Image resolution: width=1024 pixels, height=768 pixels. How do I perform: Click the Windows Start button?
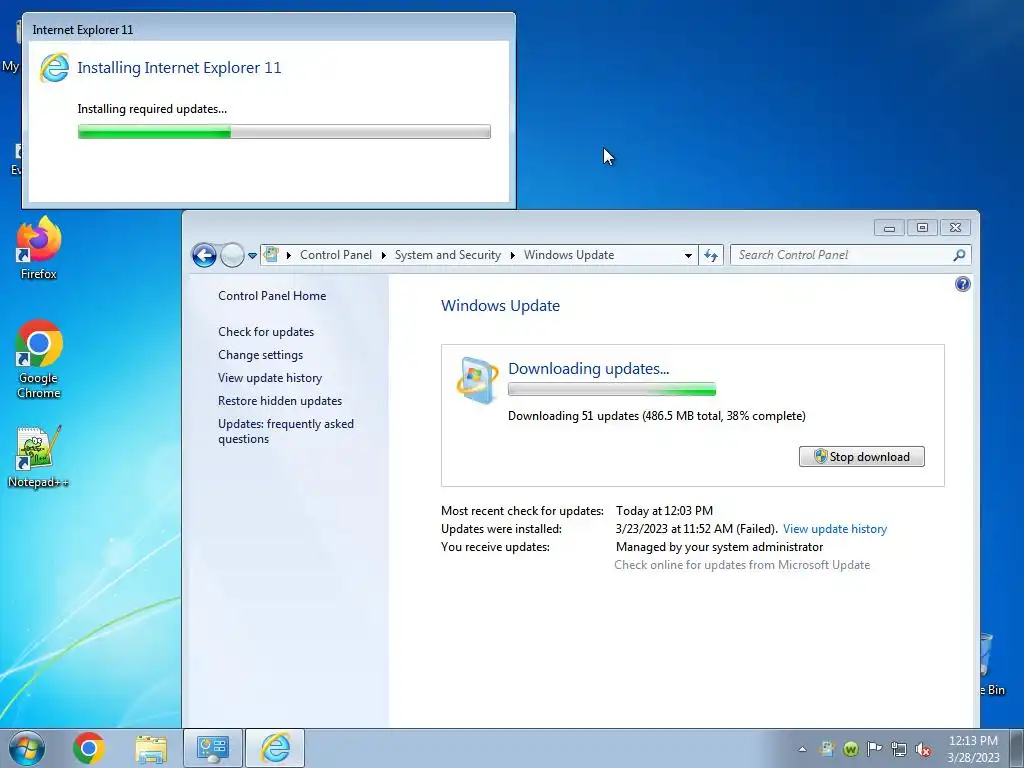coord(27,748)
